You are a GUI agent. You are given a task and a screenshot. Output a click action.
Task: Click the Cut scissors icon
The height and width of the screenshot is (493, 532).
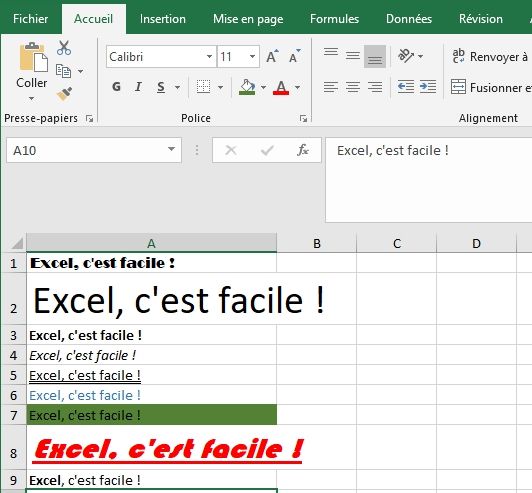pos(64,48)
